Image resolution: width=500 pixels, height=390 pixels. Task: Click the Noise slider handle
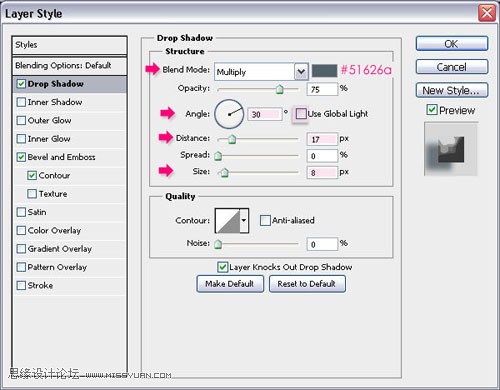tap(218, 244)
